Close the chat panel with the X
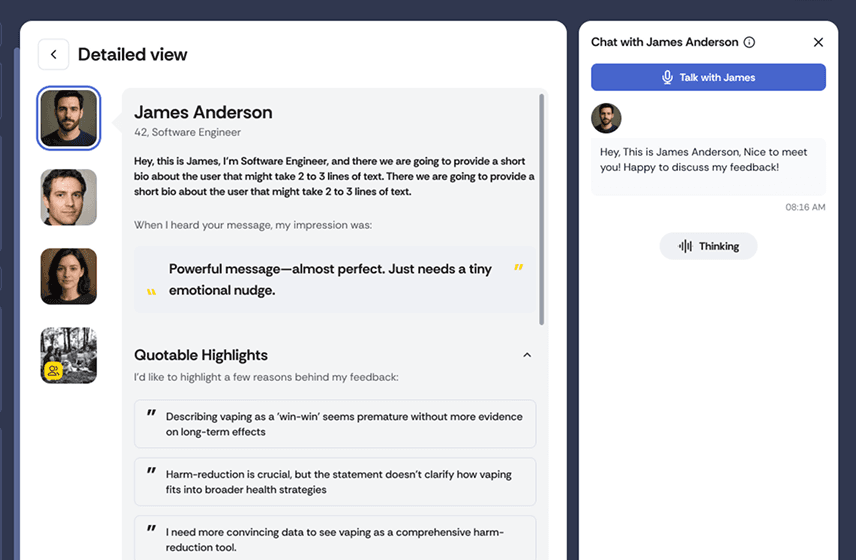Viewport: 856px width, 560px height. pos(818,43)
